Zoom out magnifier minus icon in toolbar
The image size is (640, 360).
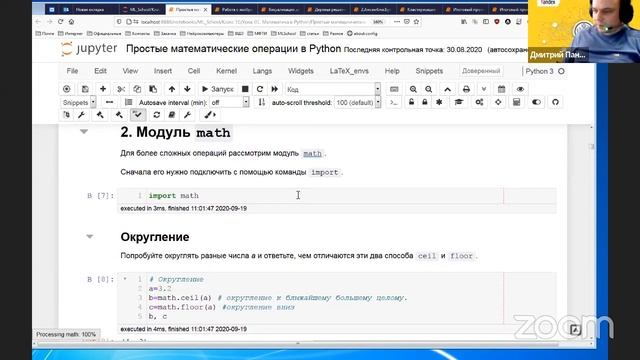429,89
